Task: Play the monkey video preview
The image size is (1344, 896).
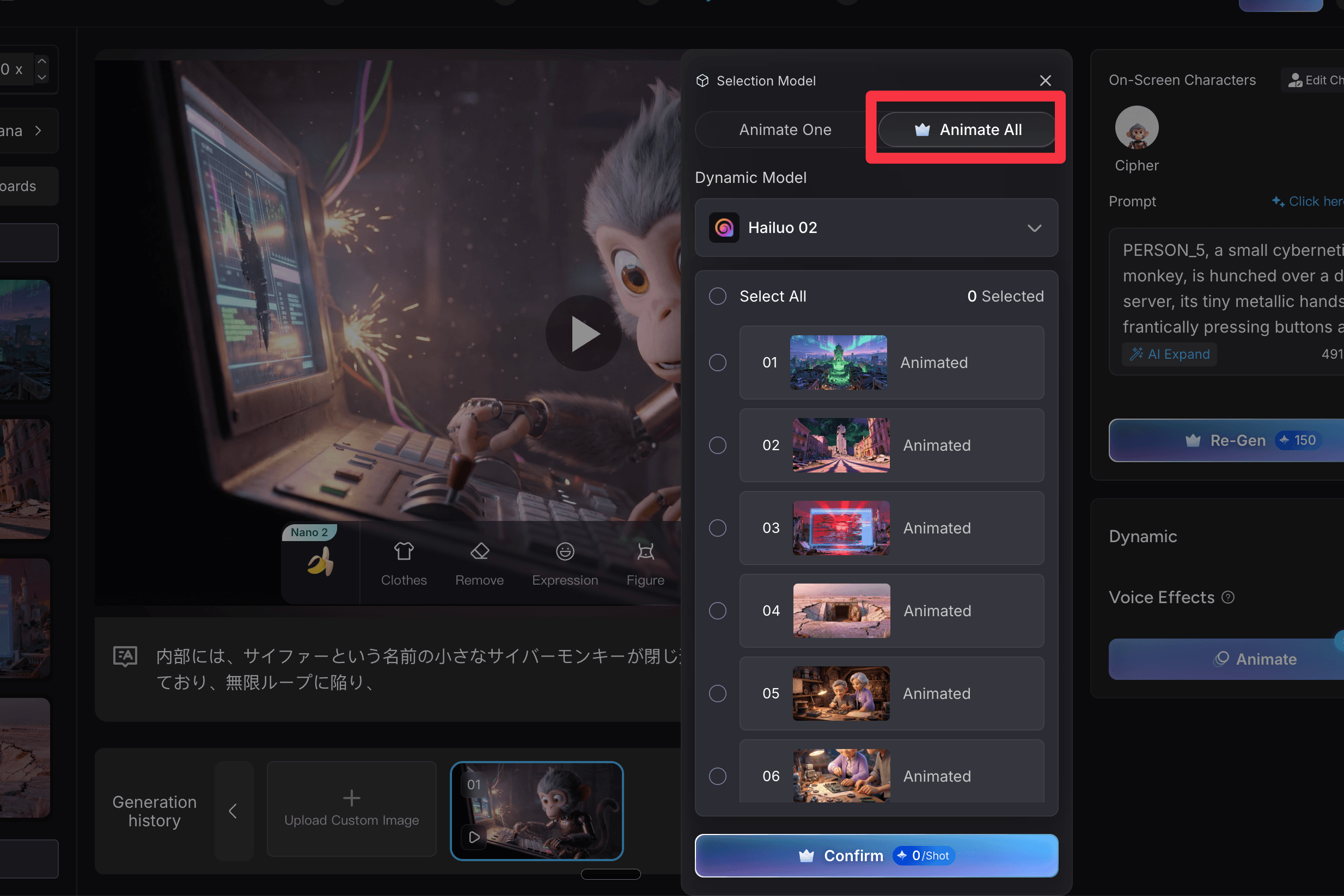Action: coord(583,333)
